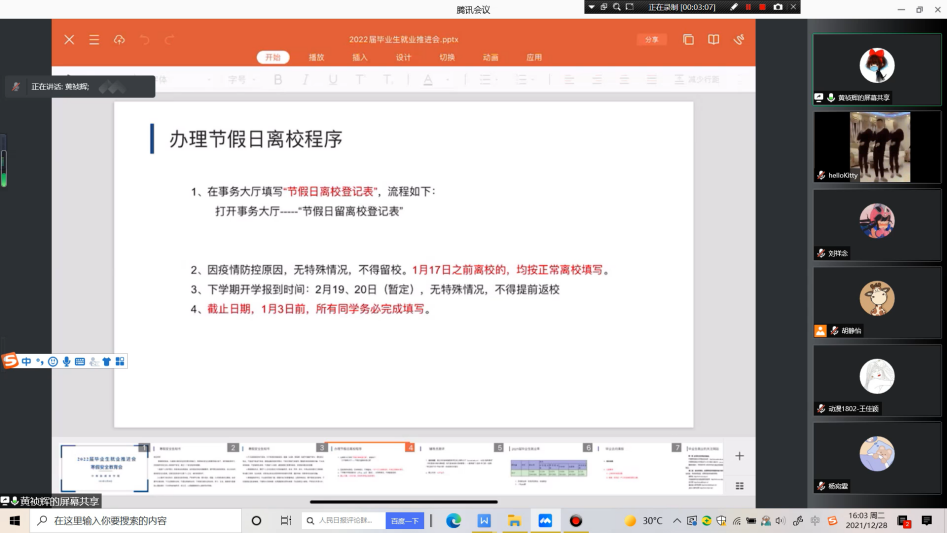Viewport: 947px width, 533px height.
Task: Click the pencil annotation icon in recorder bar
Action: coord(734,7)
